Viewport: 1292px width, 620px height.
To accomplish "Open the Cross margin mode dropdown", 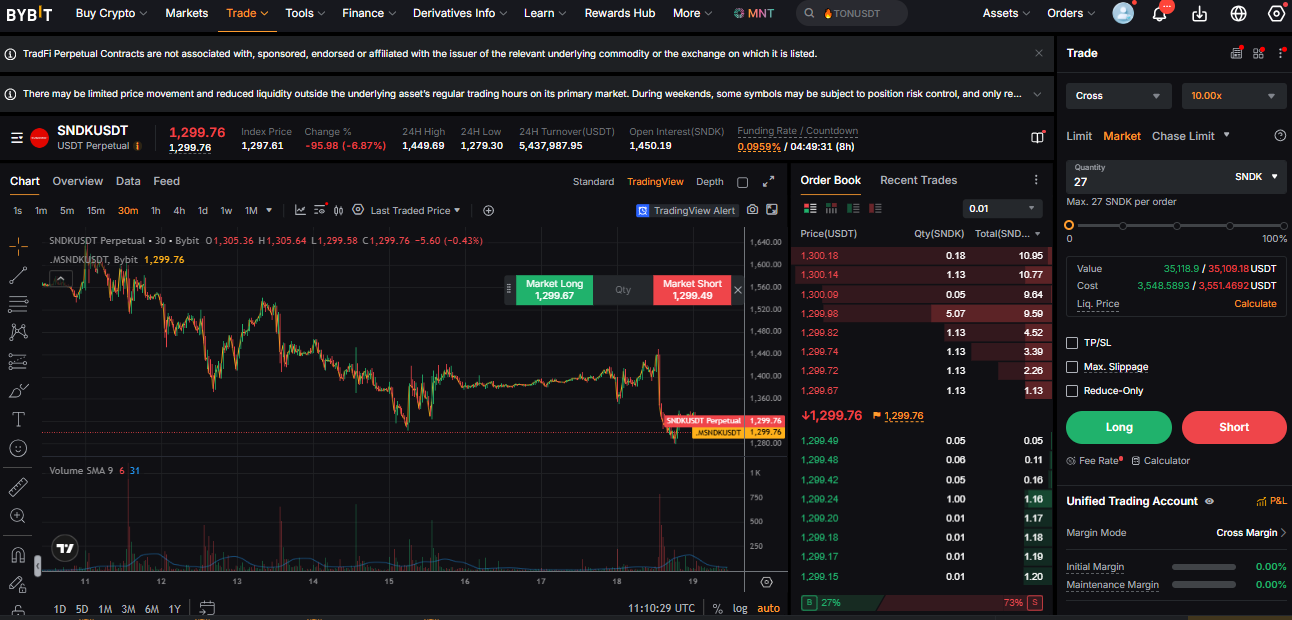I will (1118, 96).
